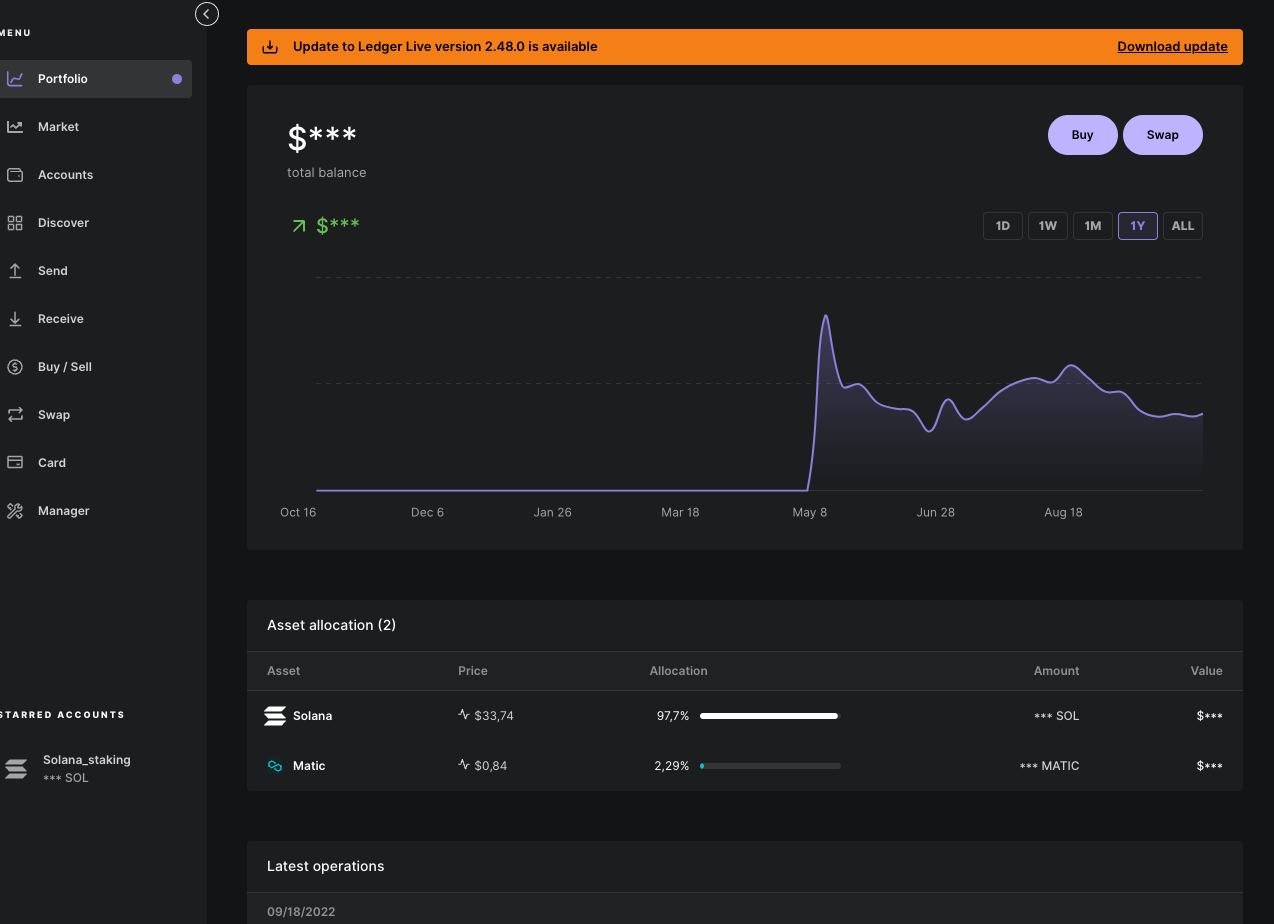Click the Market trend icon in sidebar
This screenshot has height=924, width=1274.
tap(15, 127)
